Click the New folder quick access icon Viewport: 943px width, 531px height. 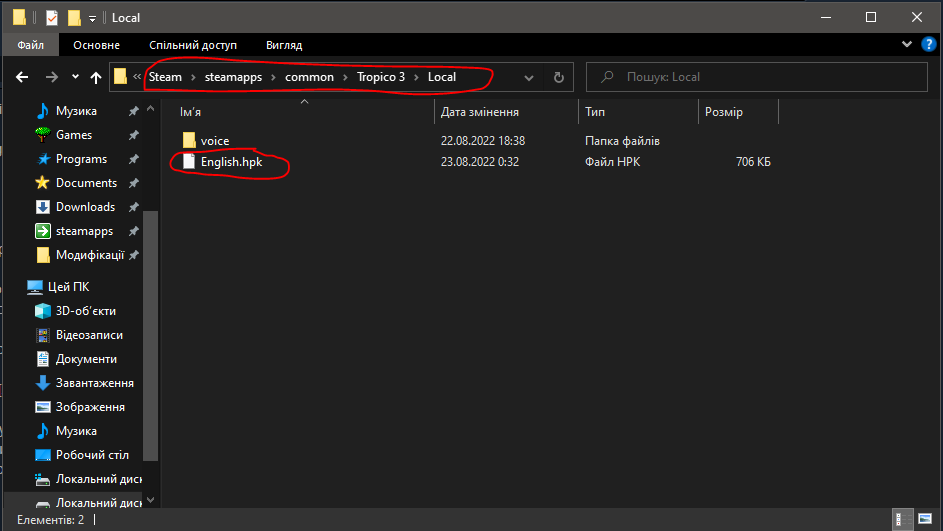click(74, 18)
